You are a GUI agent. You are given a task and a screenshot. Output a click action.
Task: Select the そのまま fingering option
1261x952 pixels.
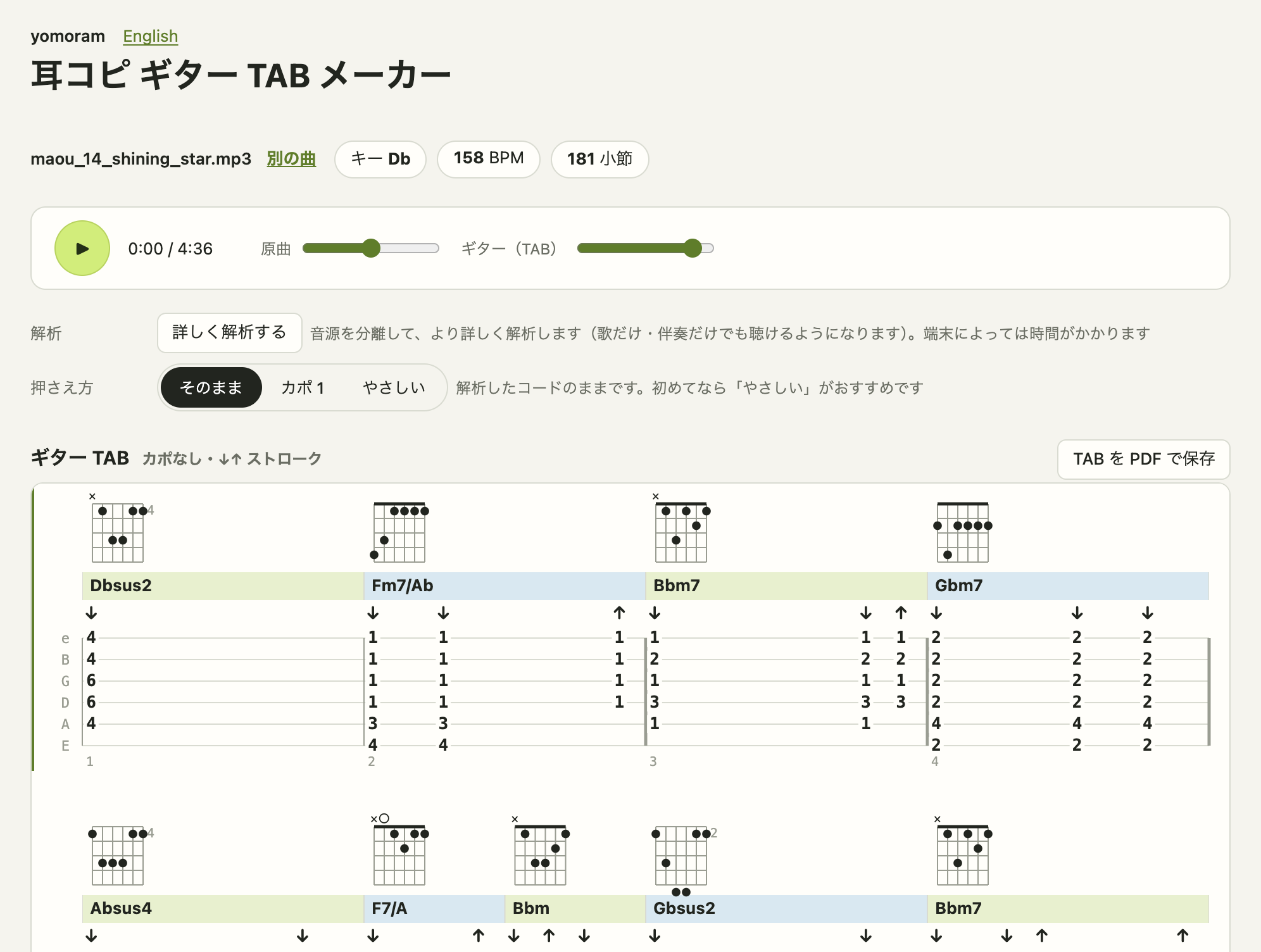211,387
